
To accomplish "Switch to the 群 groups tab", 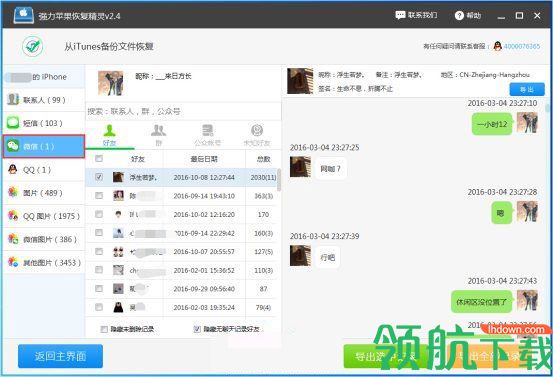I will click(x=158, y=135).
